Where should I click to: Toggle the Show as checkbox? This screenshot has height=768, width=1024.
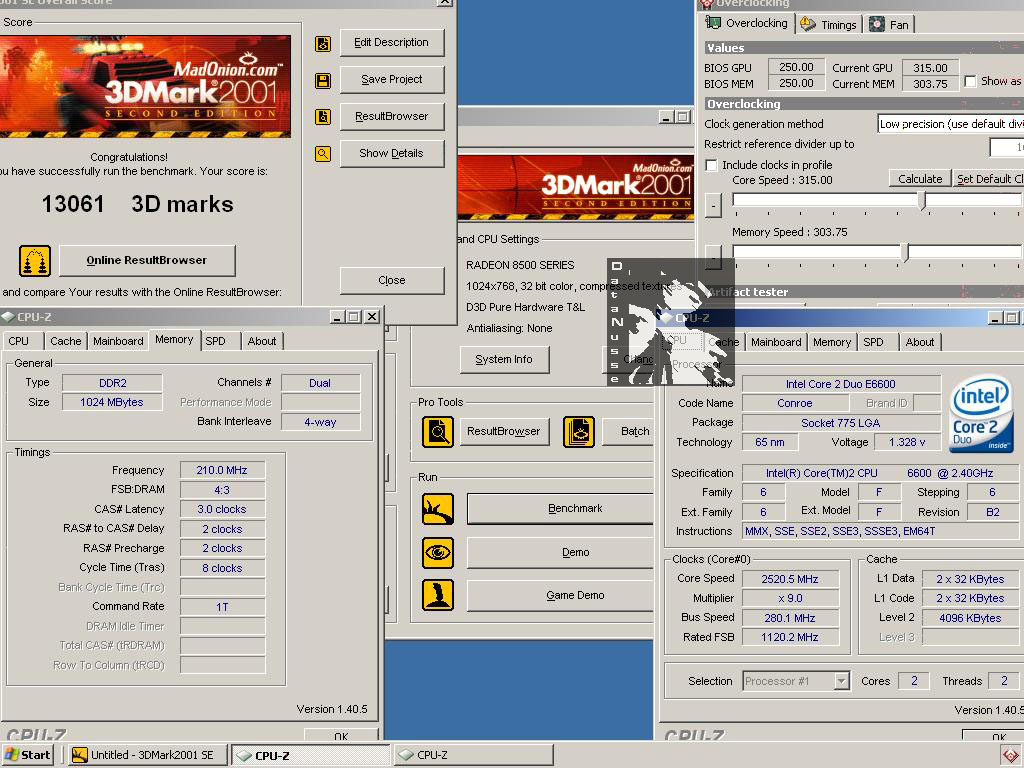click(x=970, y=81)
